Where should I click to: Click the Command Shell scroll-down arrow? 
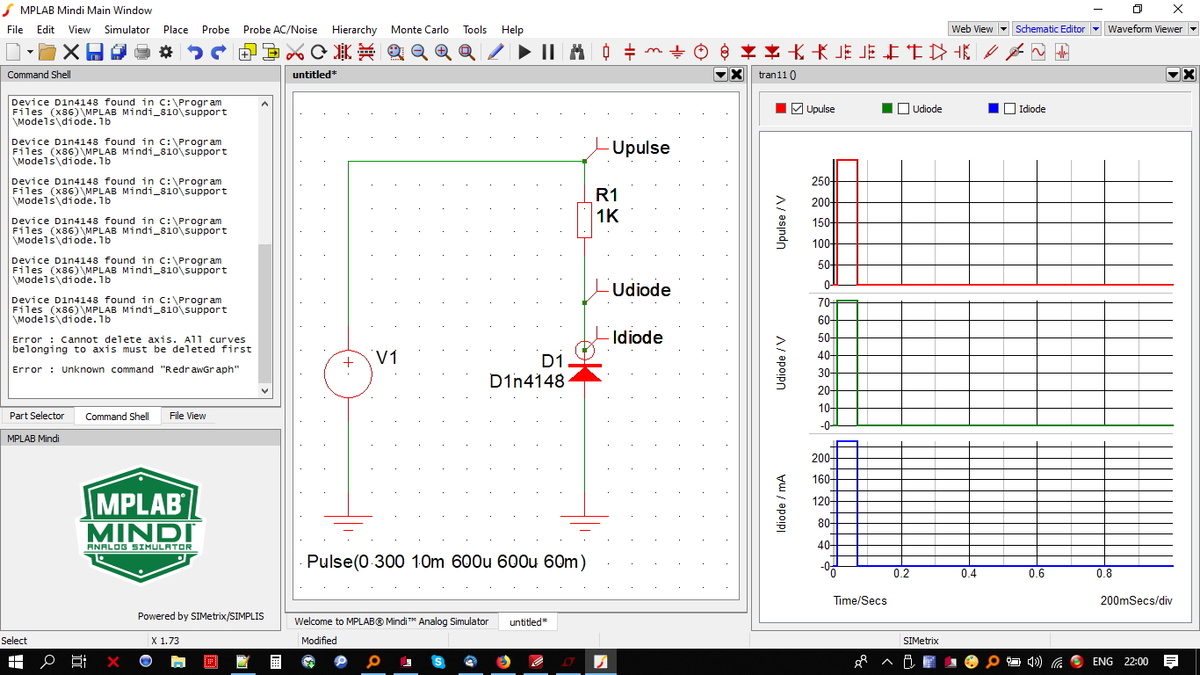(265, 391)
